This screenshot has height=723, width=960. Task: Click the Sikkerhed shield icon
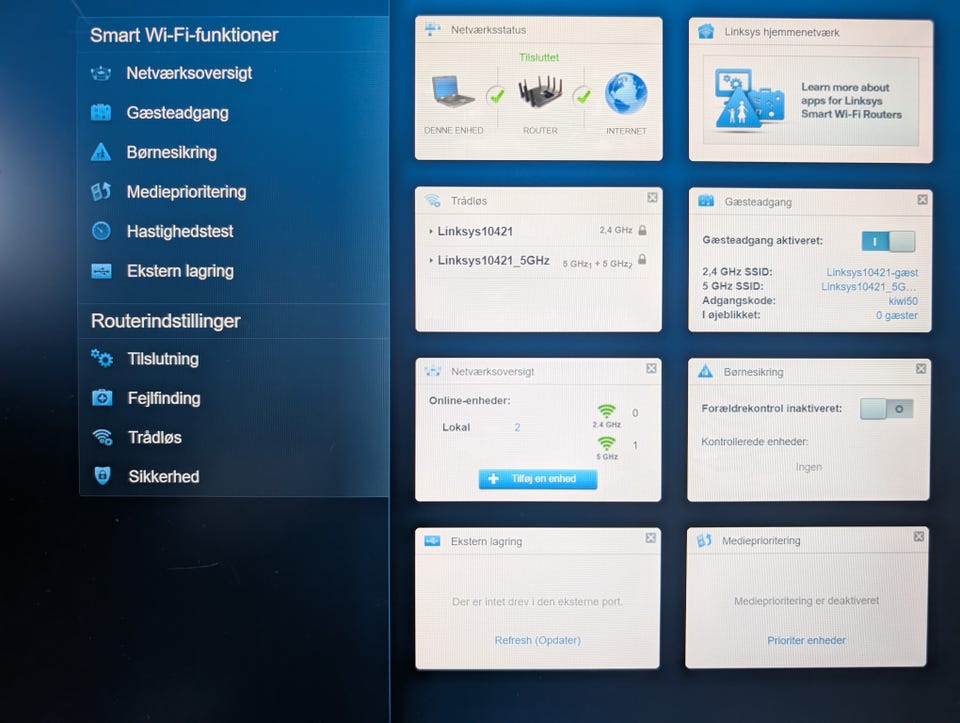coord(102,476)
